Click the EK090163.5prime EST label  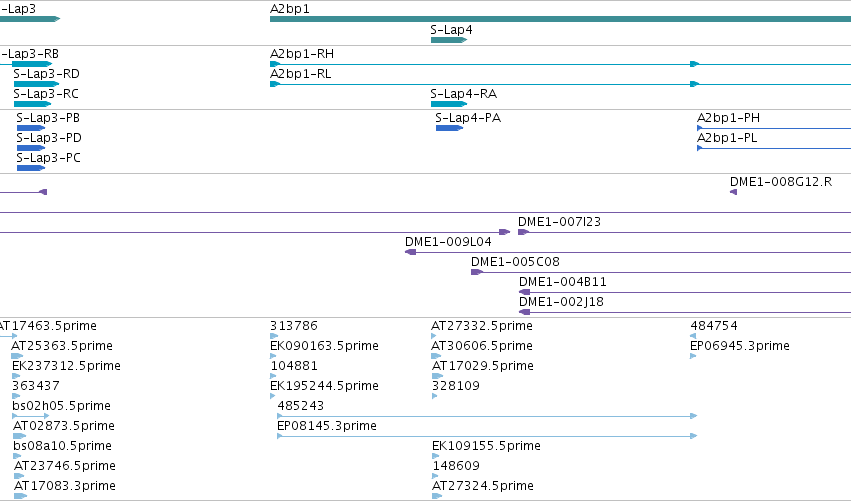[x=324, y=346]
